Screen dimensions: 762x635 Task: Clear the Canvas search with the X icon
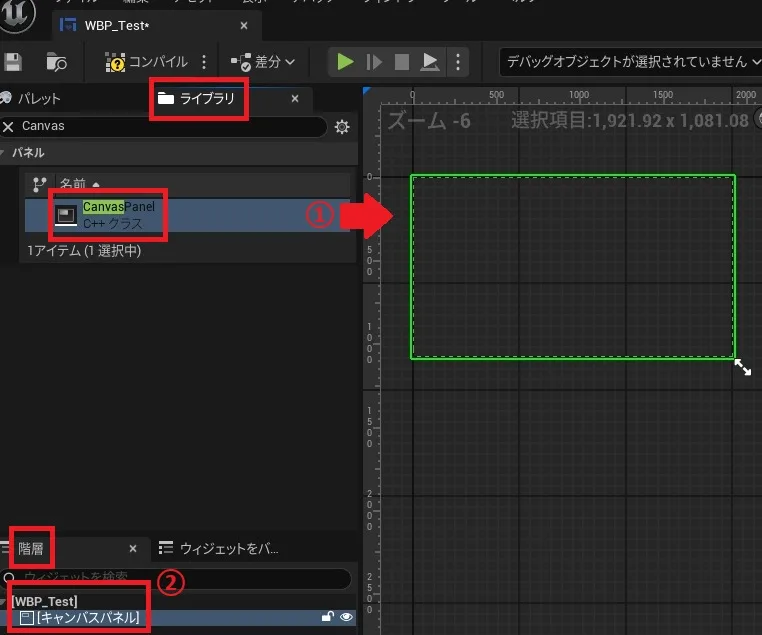click(9, 127)
